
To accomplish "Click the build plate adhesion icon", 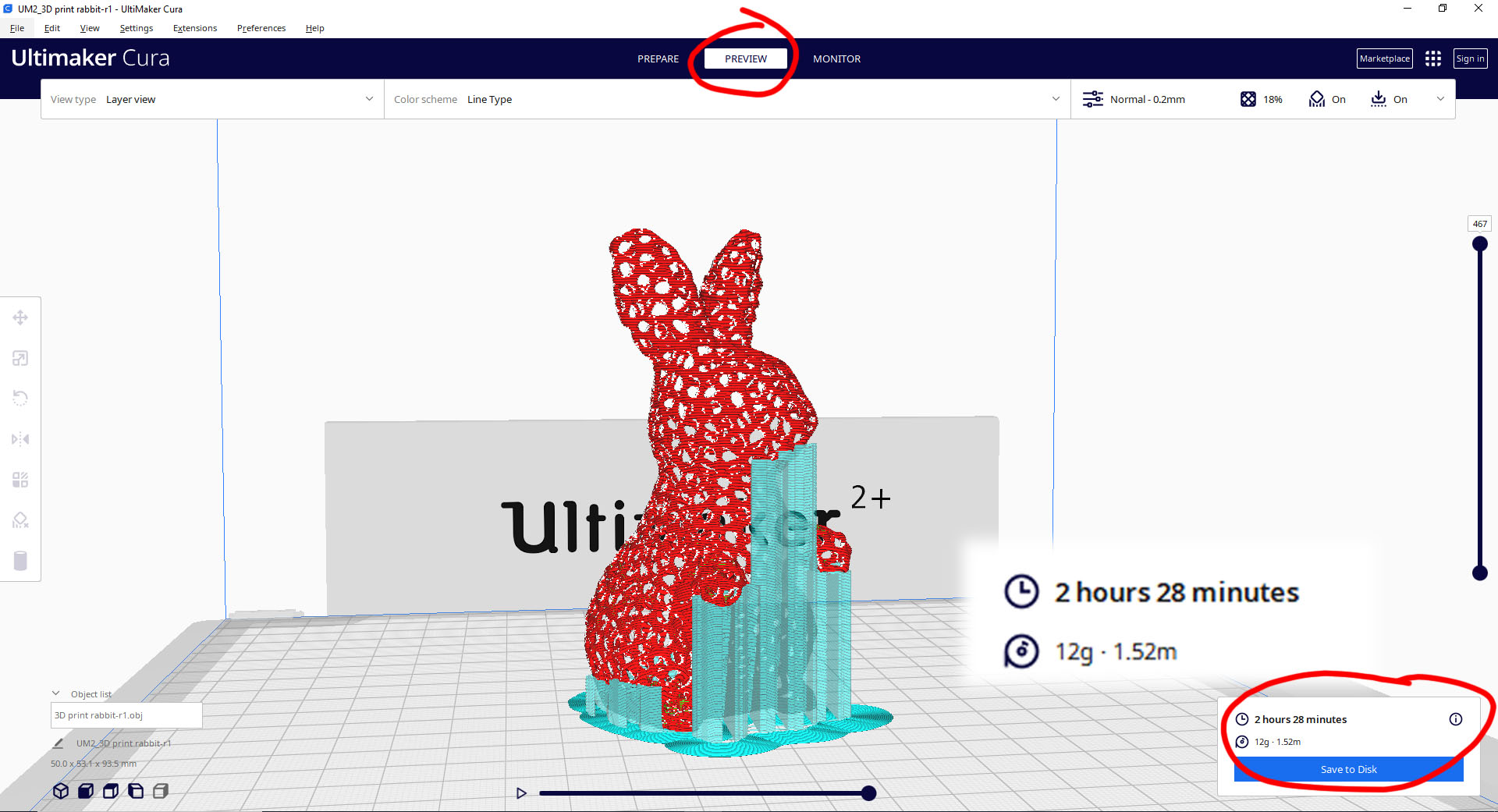I will [x=1379, y=99].
